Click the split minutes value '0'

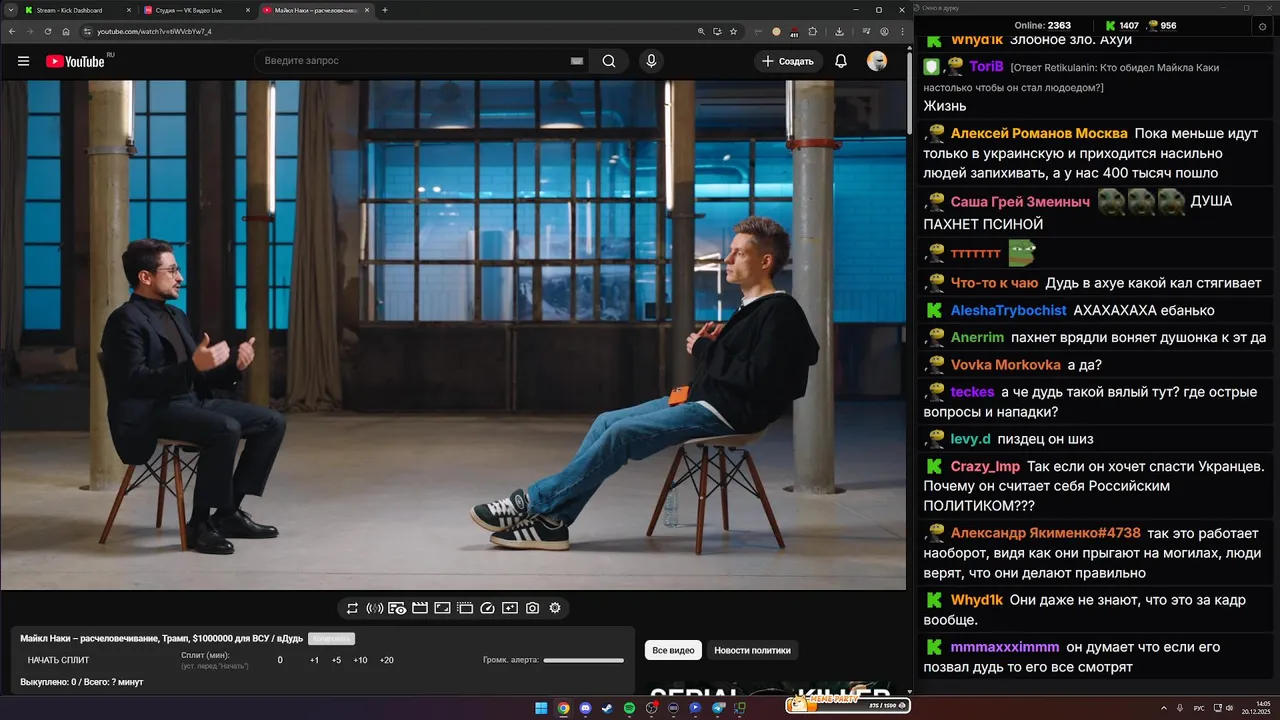[280, 660]
